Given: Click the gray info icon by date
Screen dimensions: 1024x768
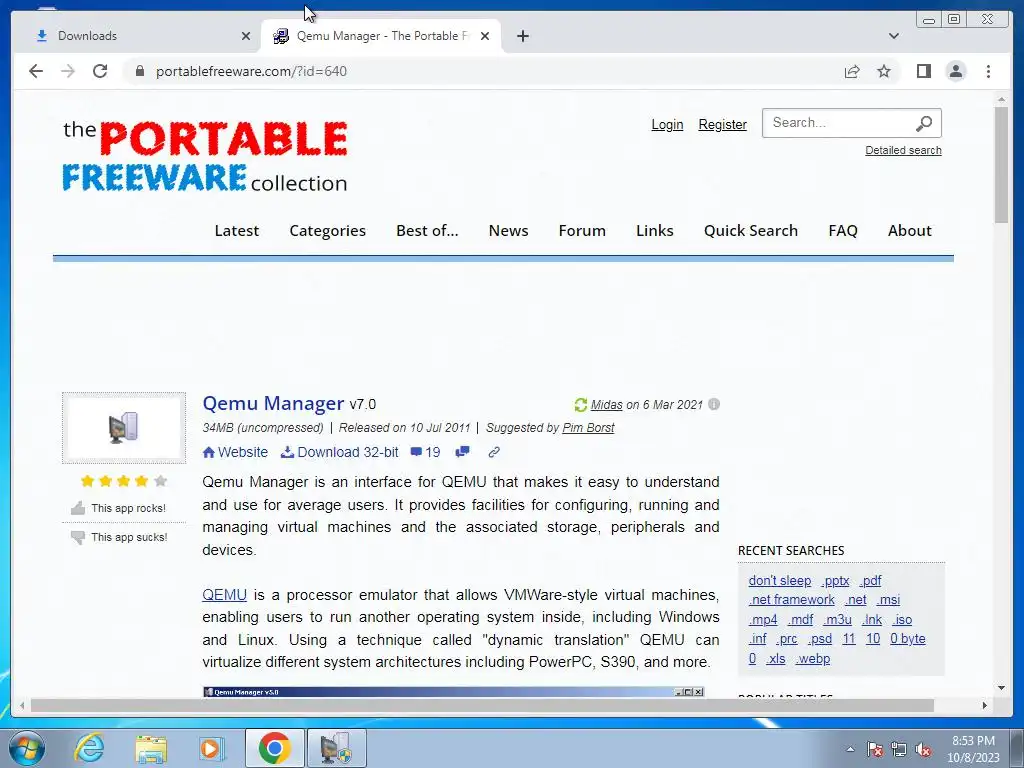Looking at the screenshot, I should coord(714,404).
